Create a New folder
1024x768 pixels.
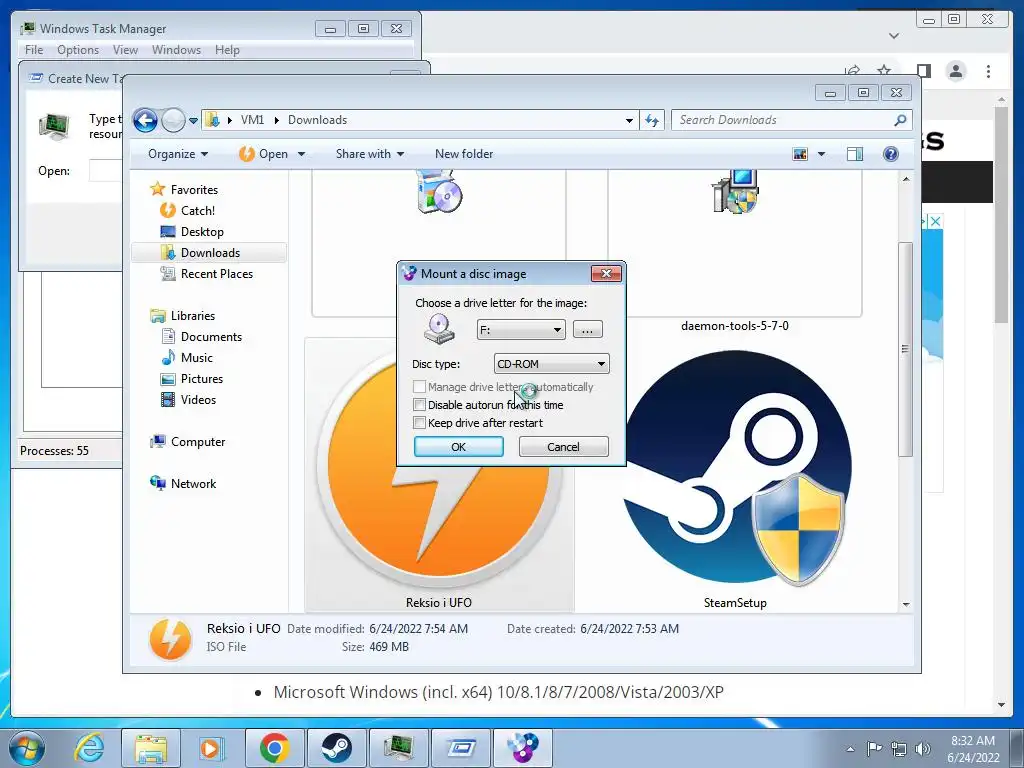point(464,154)
